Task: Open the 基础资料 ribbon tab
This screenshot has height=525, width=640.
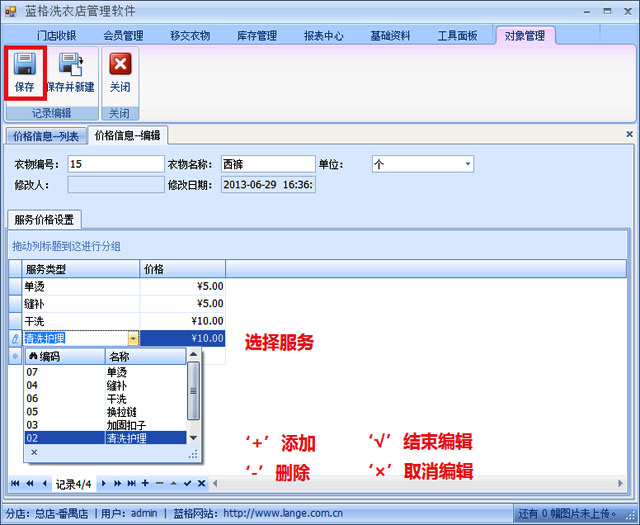Action: point(390,36)
